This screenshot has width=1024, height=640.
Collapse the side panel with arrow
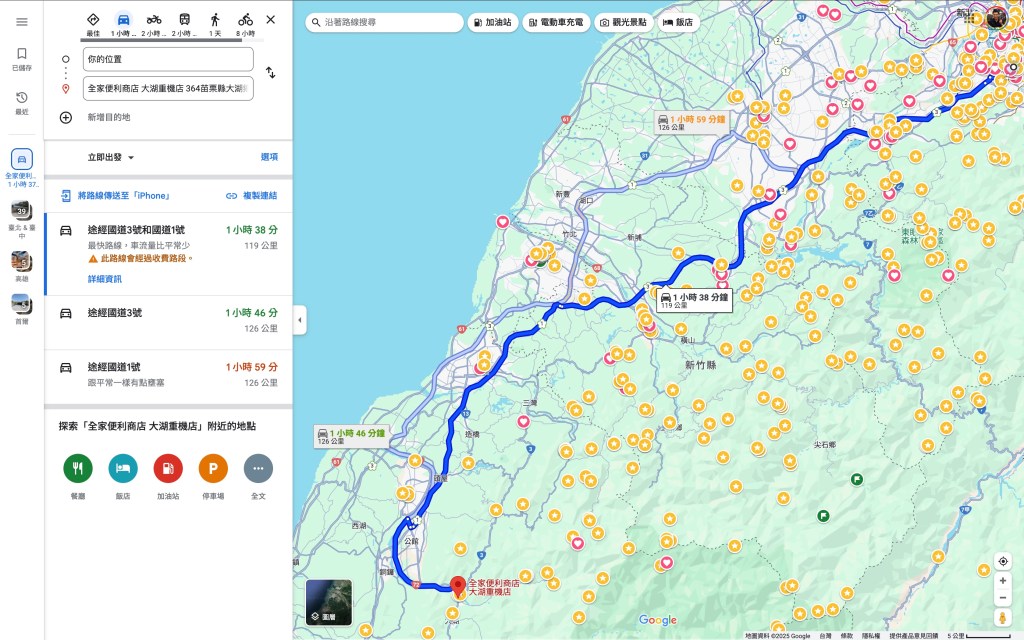[x=300, y=320]
